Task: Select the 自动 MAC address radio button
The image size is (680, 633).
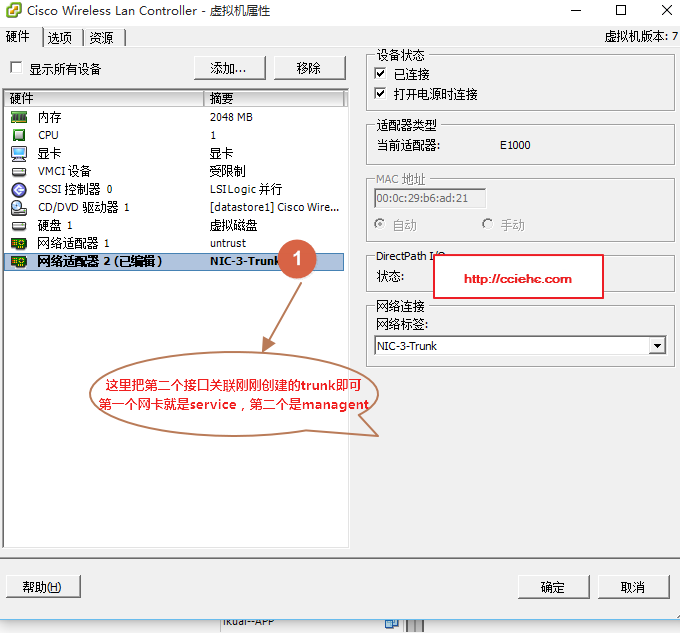Action: pos(379,224)
